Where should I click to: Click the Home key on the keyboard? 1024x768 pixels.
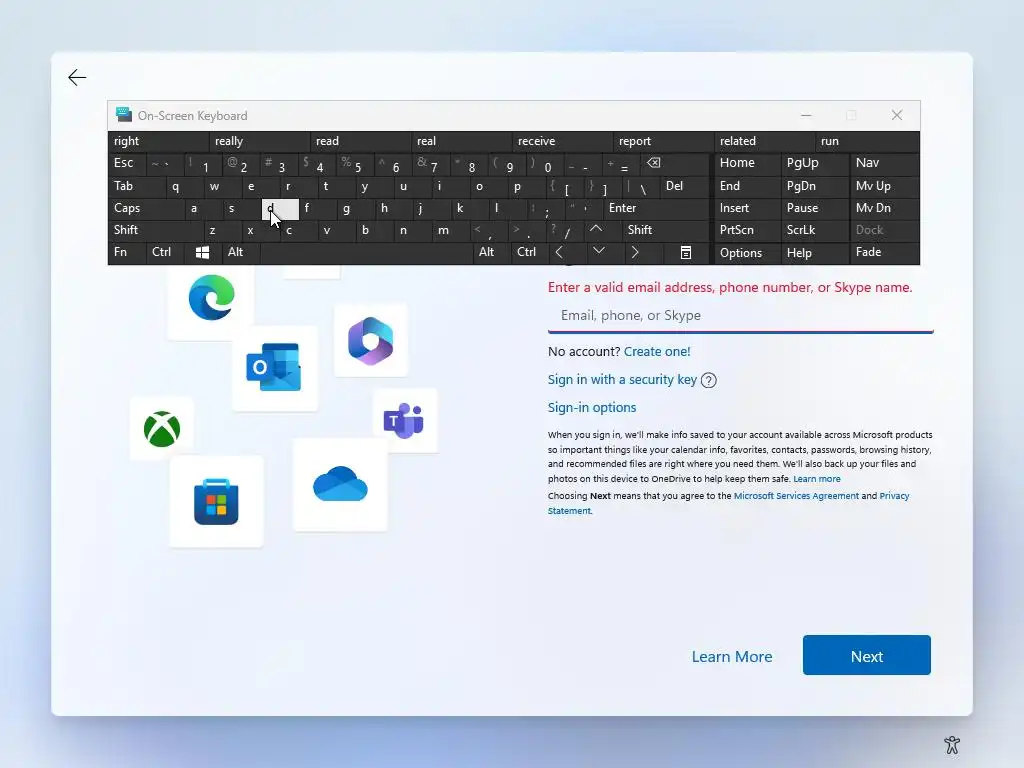pyautogui.click(x=747, y=163)
